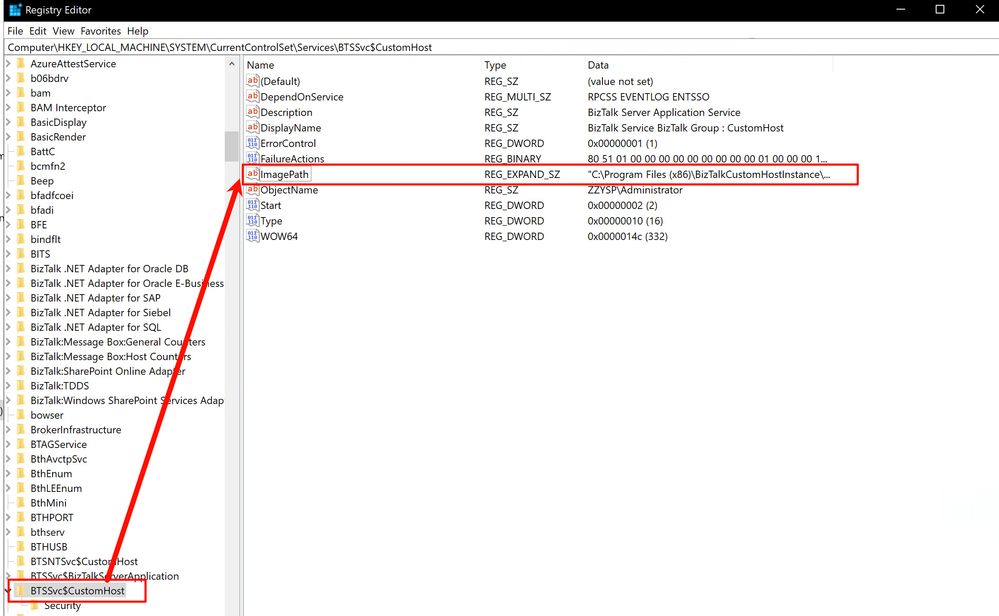Image resolution: width=999 pixels, height=616 pixels.
Task: Open the File menu
Action: (15, 31)
